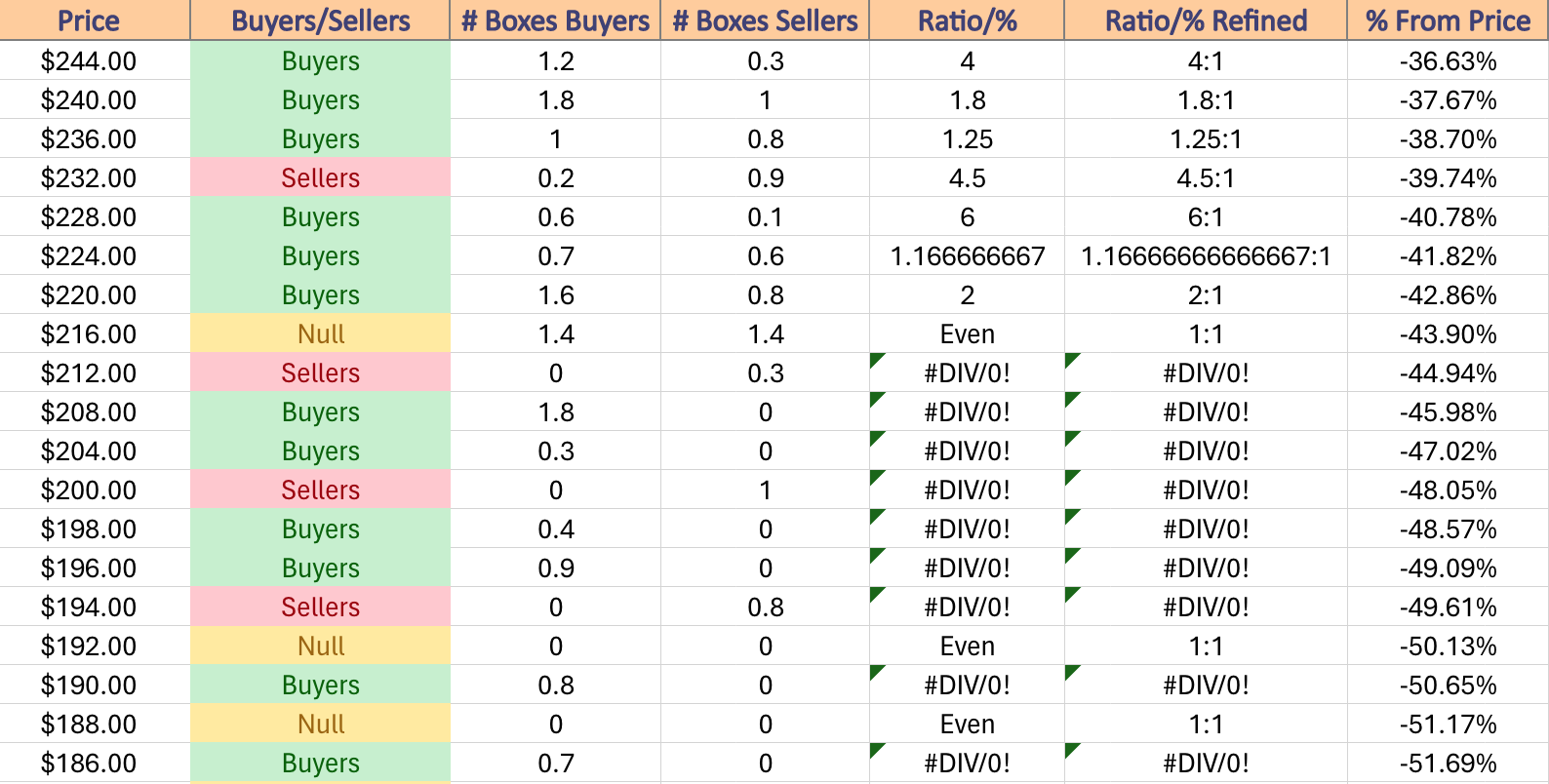
Task: Click the Sellers cell in the $200.00 row
Action: tap(321, 490)
